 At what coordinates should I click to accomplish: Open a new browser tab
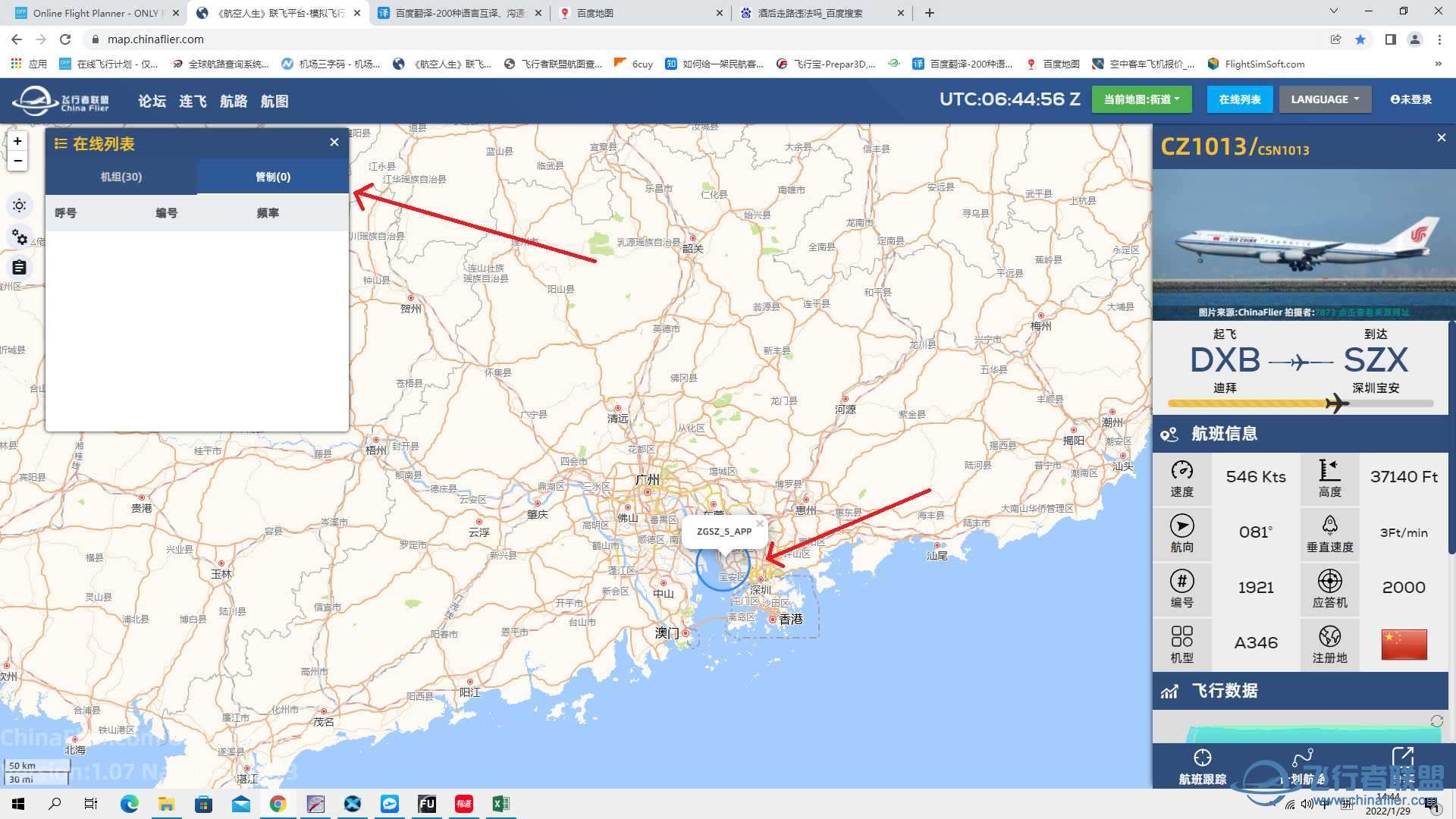point(930,13)
